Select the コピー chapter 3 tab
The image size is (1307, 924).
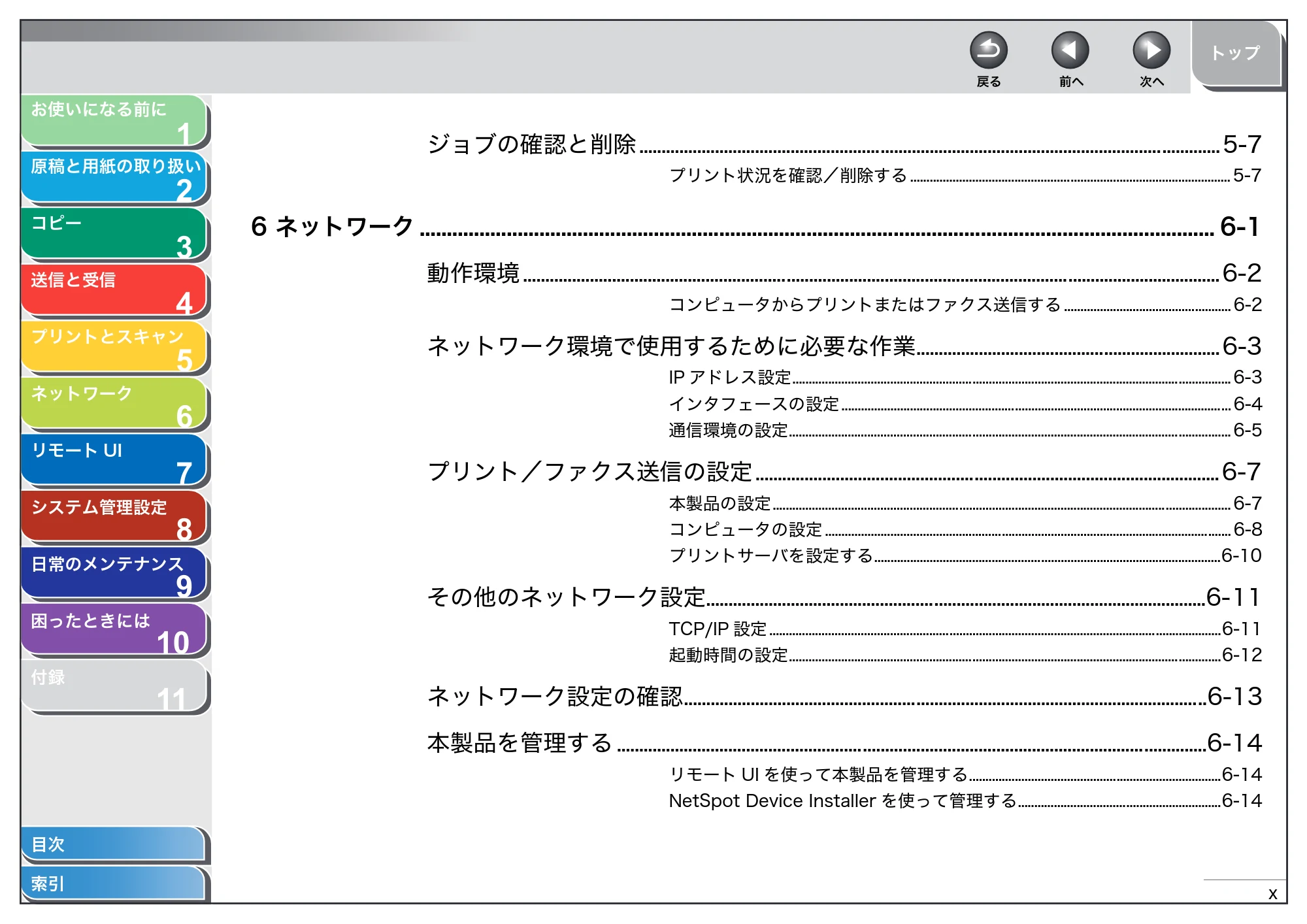pos(114,234)
